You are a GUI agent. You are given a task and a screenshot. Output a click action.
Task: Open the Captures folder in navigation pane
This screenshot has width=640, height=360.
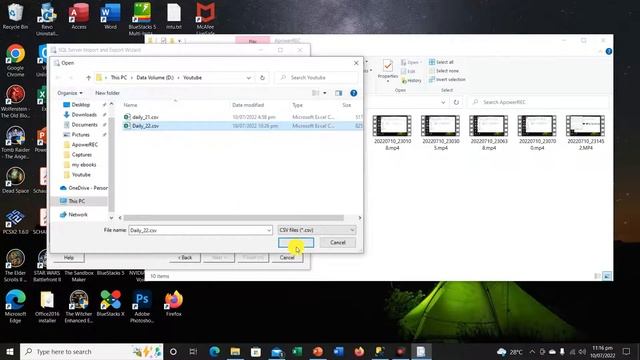[x=82, y=155]
